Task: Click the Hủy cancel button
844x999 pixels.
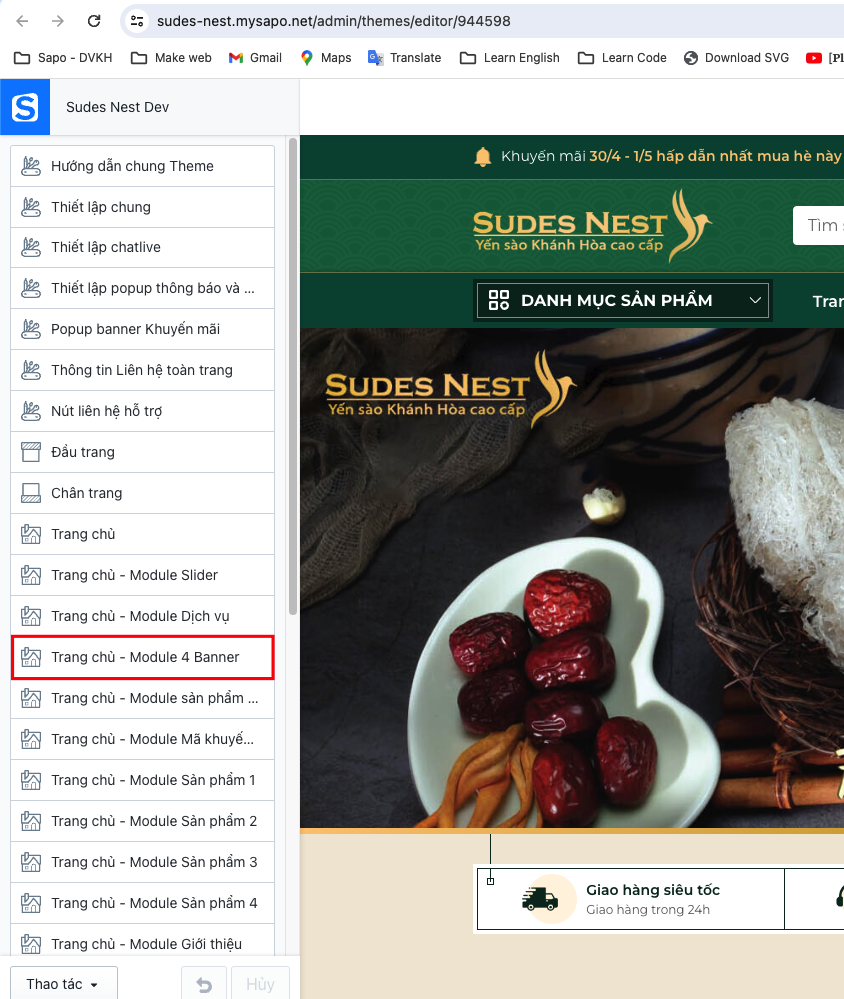Action: pos(260,984)
